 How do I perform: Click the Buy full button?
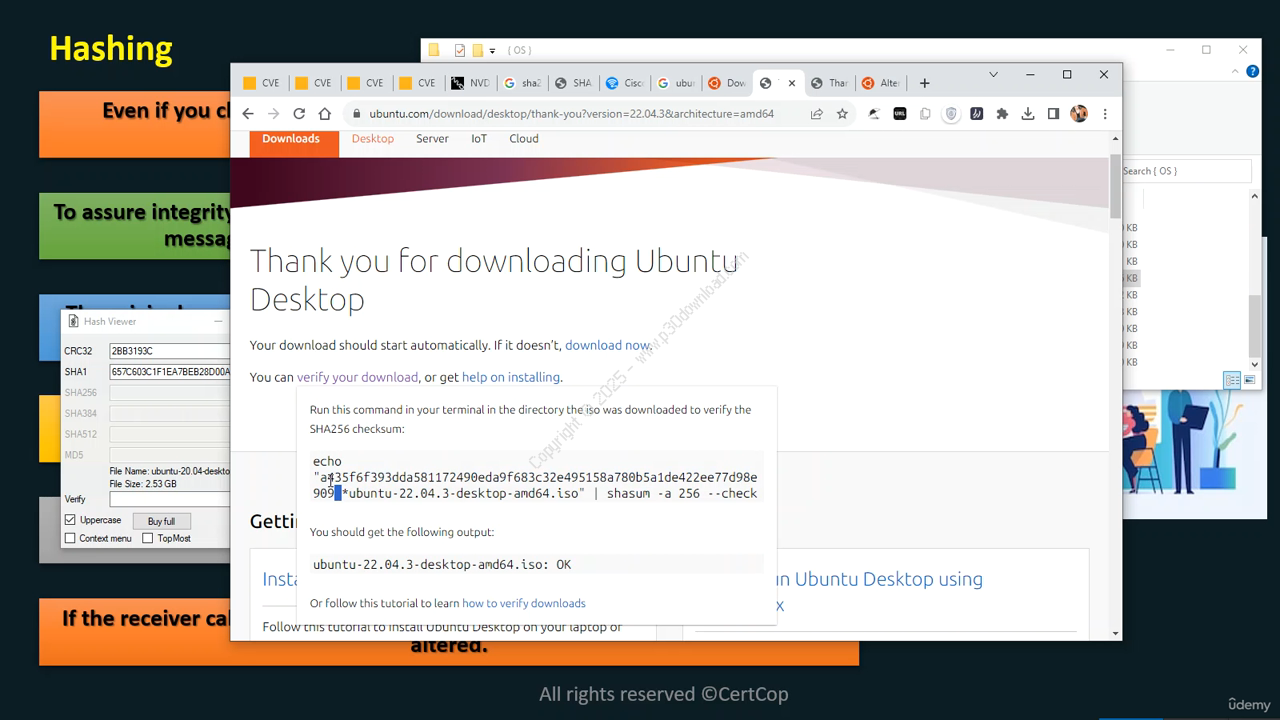(161, 521)
